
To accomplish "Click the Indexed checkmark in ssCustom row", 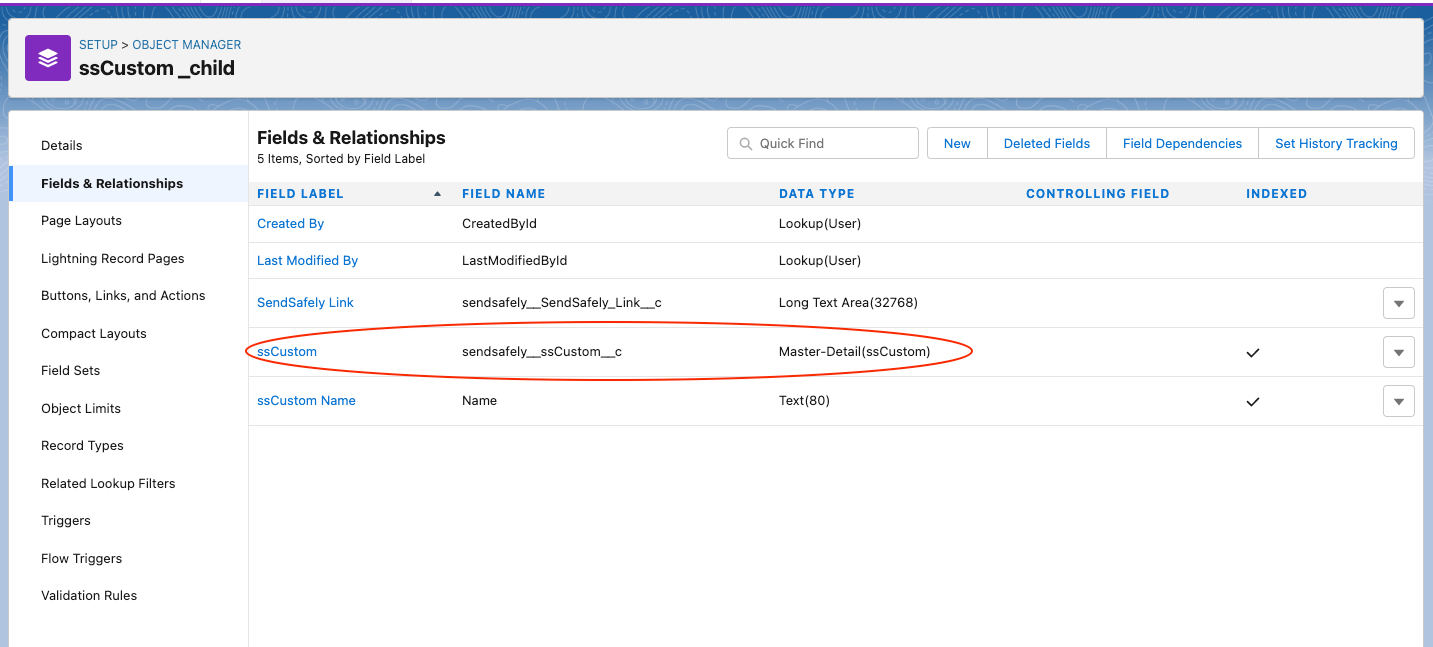I will 1253,353.
